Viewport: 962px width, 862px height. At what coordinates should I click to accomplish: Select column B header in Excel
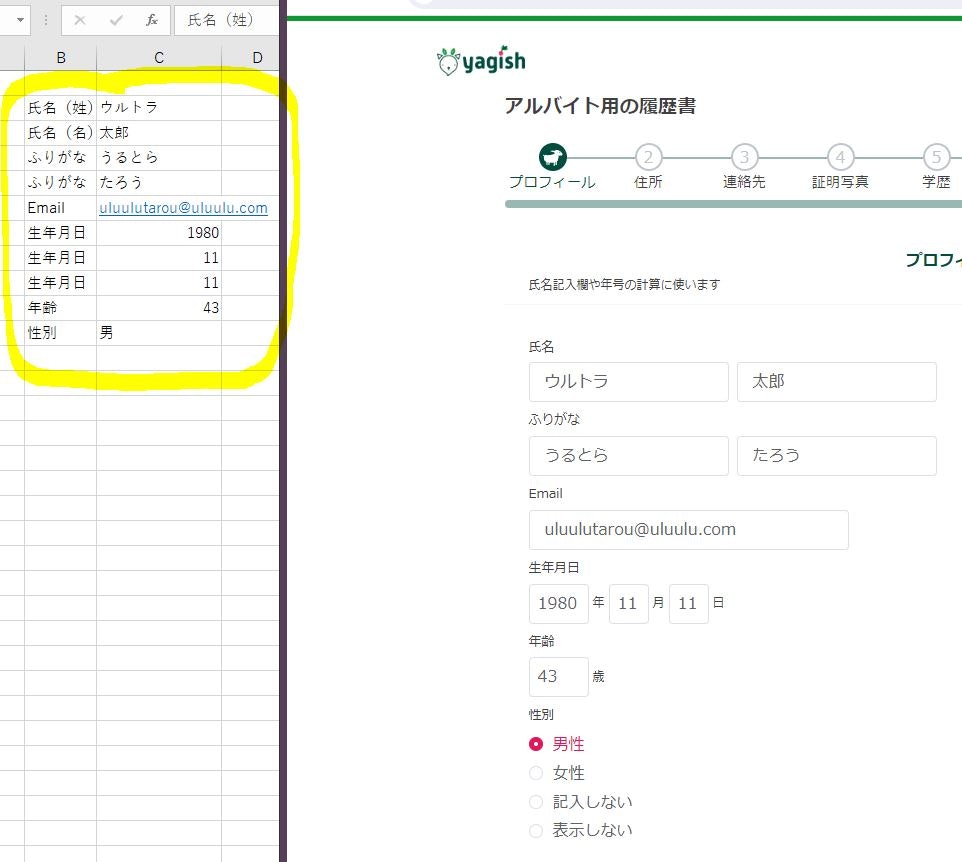coord(61,58)
